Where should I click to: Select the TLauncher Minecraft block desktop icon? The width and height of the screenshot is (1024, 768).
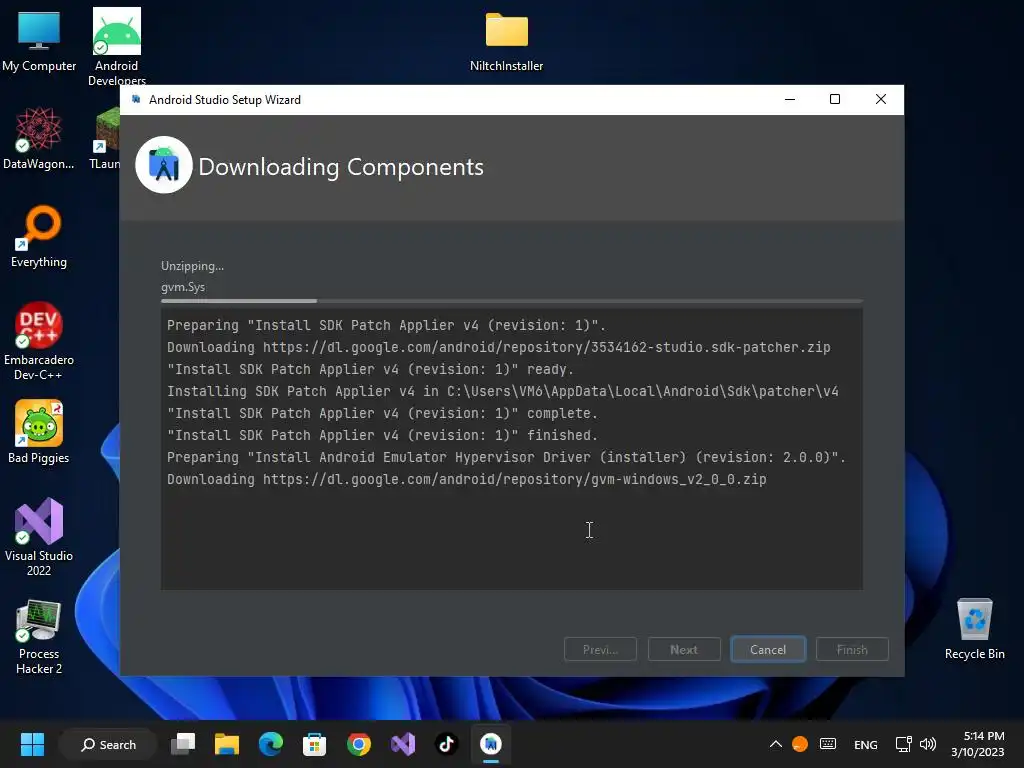click(106, 138)
